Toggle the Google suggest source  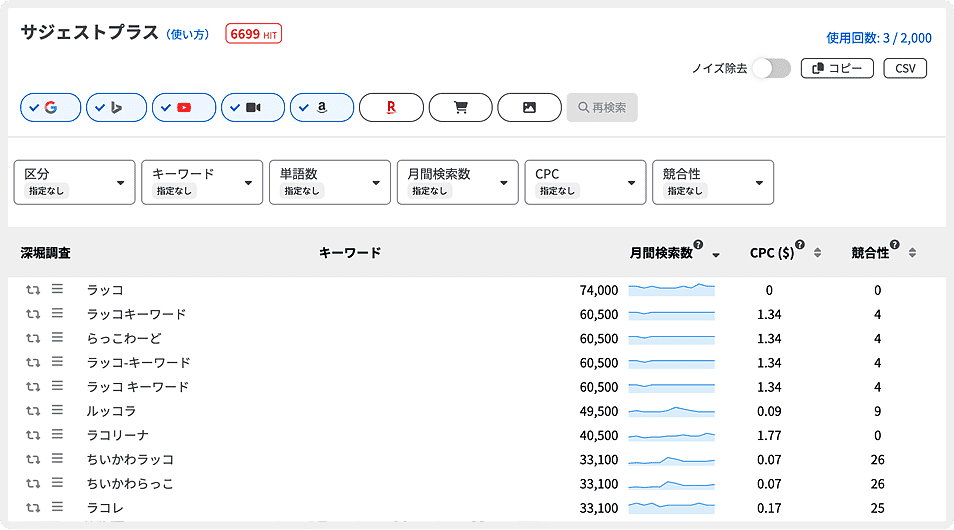pyautogui.click(x=50, y=108)
